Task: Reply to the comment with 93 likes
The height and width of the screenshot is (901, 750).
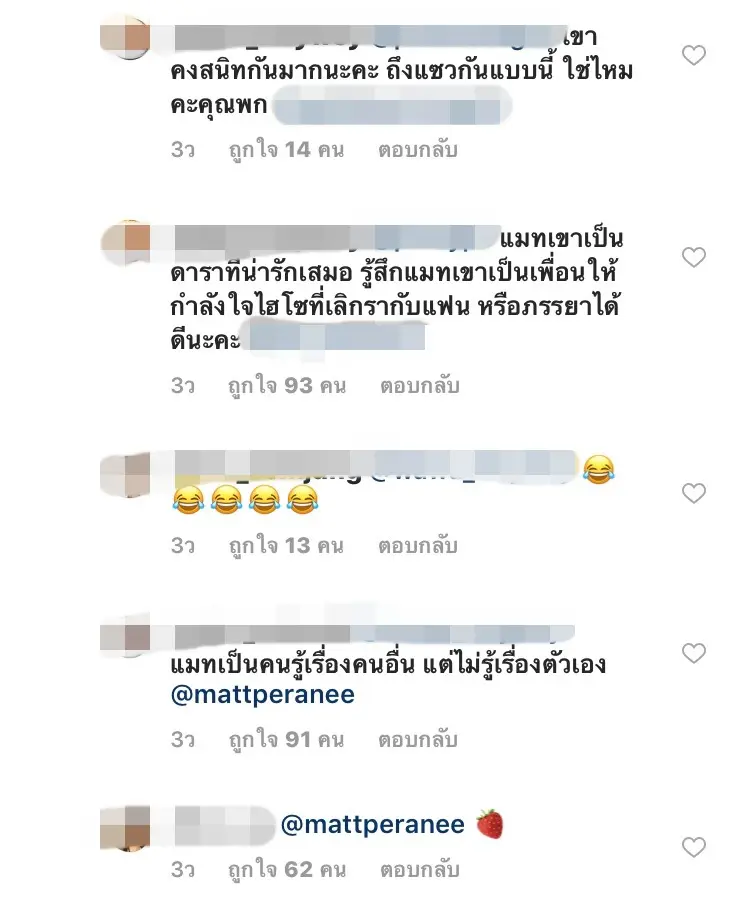Action: coord(420,386)
